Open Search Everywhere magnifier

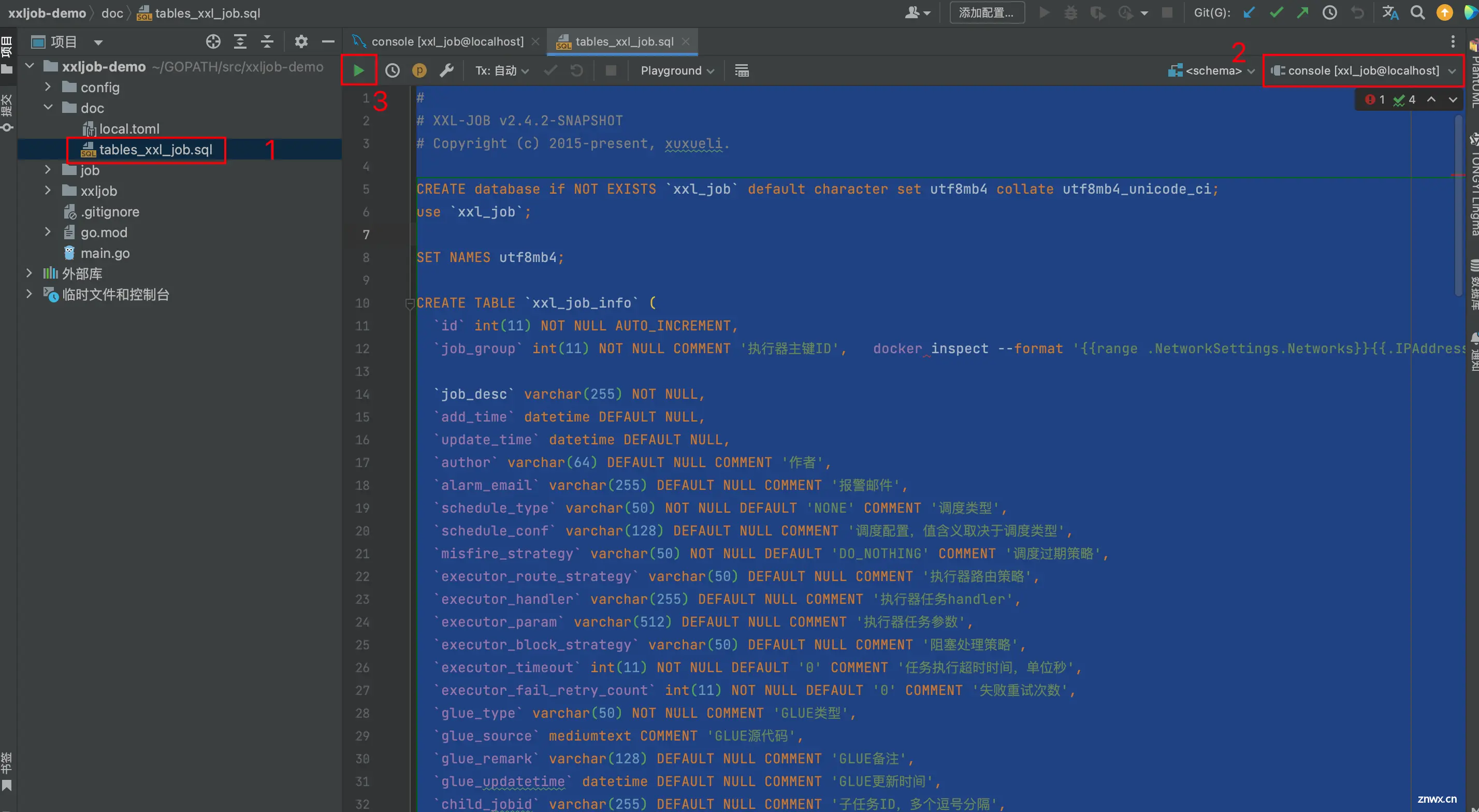pos(1417,12)
